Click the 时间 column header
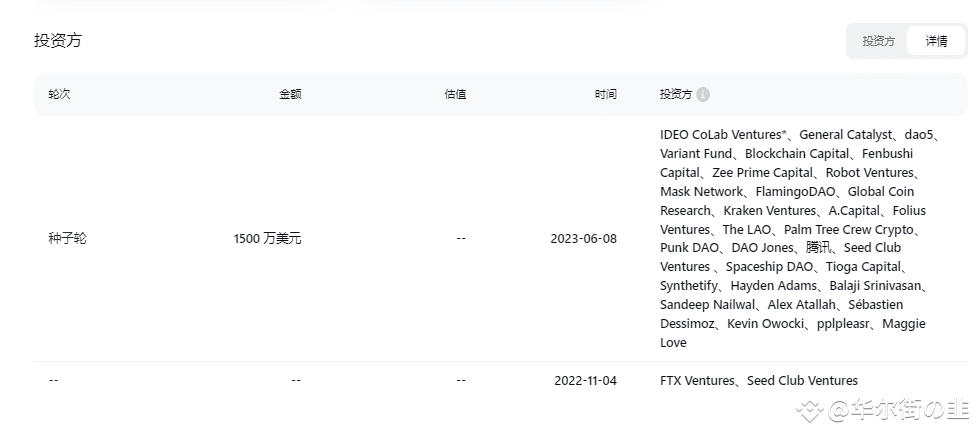978x432 pixels. (605, 95)
